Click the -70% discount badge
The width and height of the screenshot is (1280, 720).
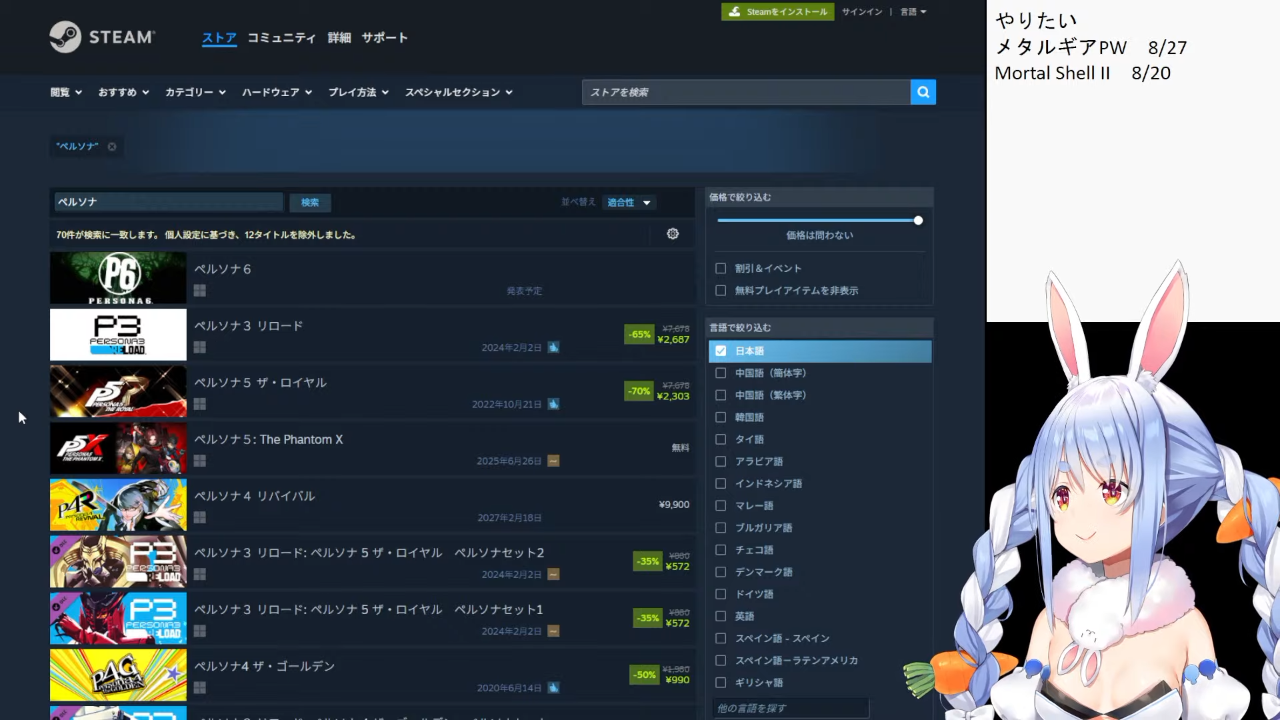[x=639, y=391]
